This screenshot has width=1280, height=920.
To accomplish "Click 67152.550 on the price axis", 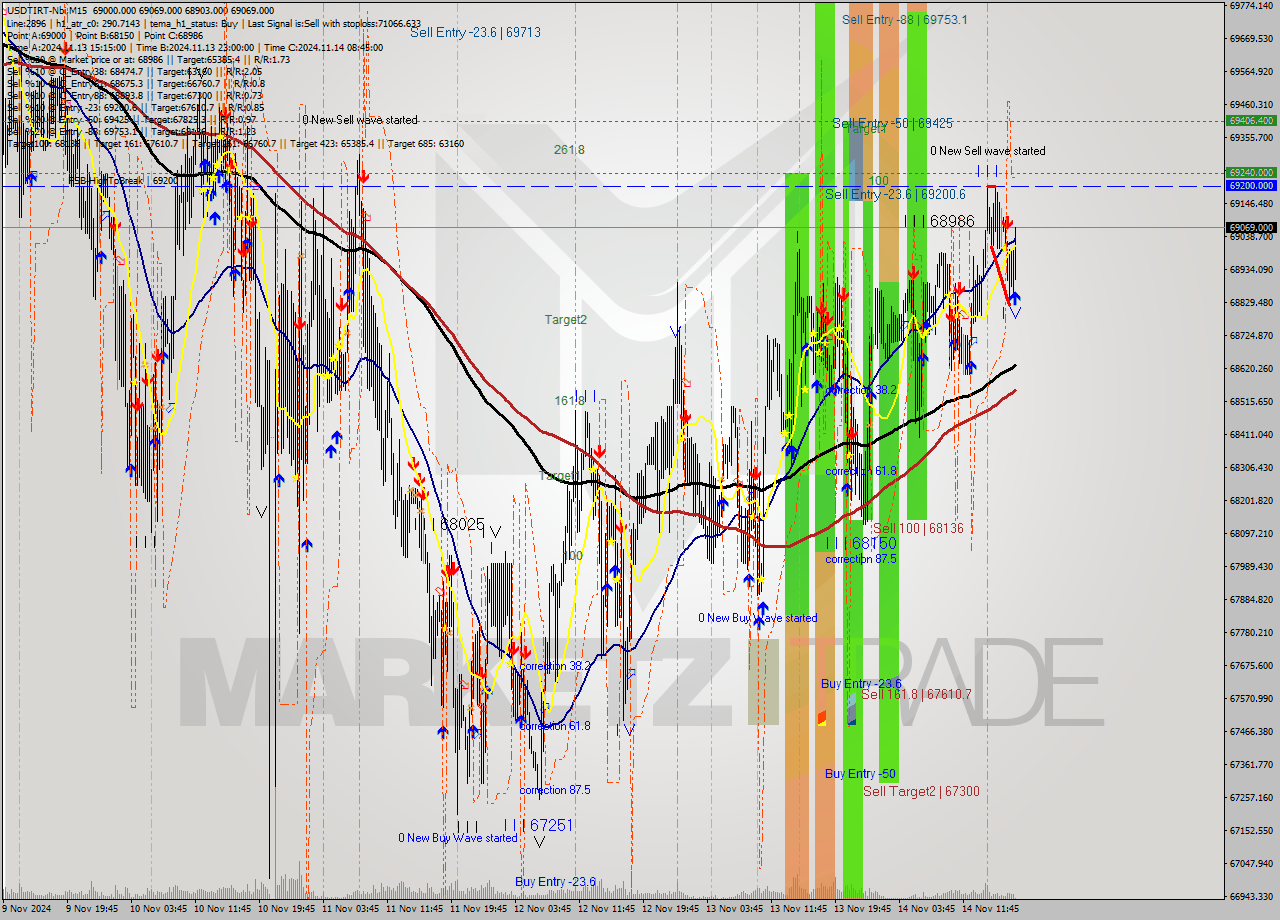I will (1251, 831).
